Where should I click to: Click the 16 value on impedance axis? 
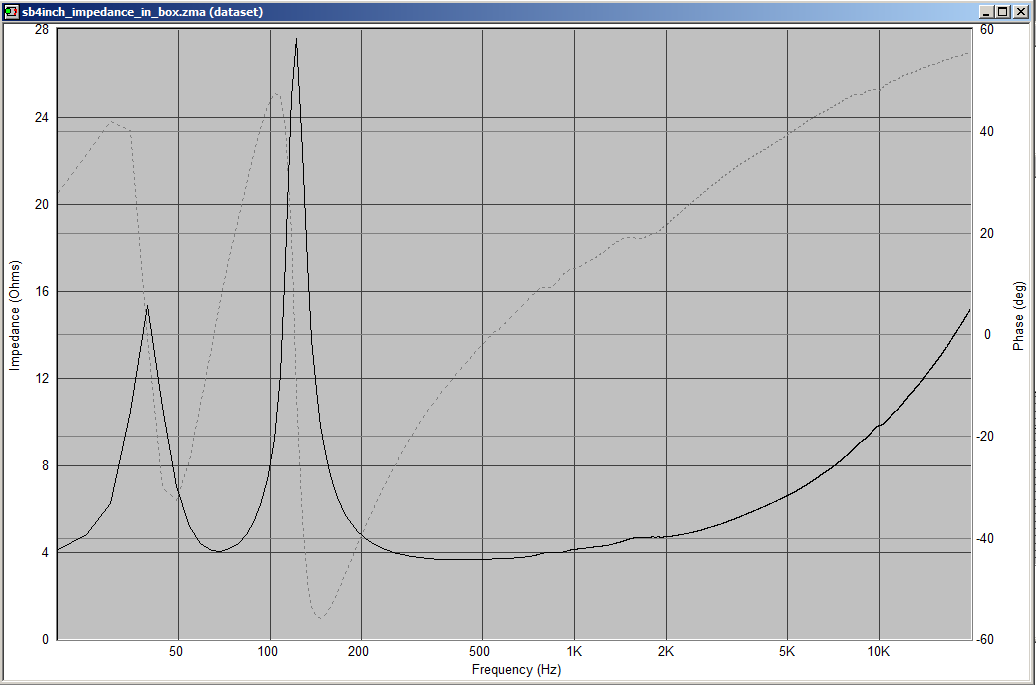click(x=42, y=291)
